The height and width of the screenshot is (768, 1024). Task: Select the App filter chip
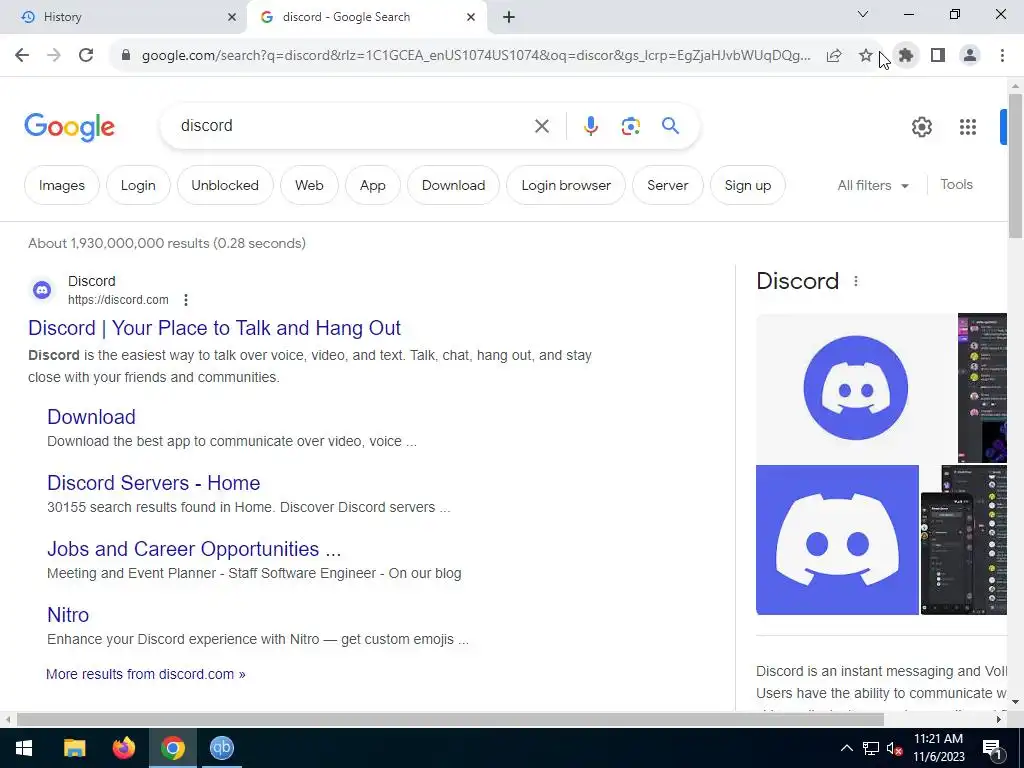tap(372, 185)
